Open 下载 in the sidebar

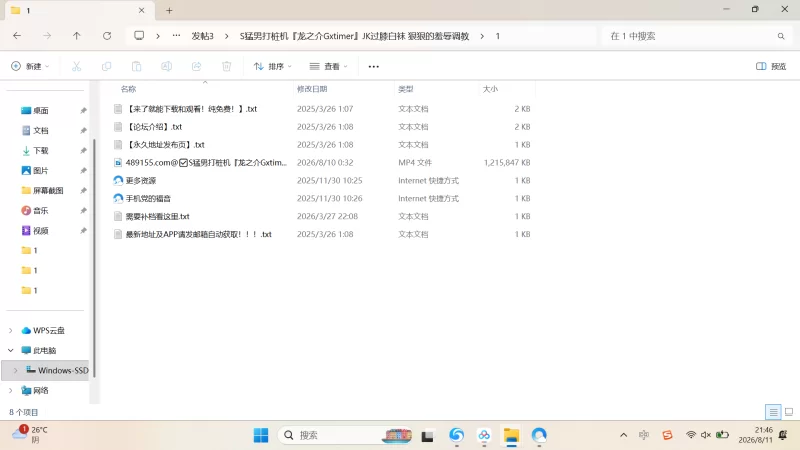pos(41,151)
